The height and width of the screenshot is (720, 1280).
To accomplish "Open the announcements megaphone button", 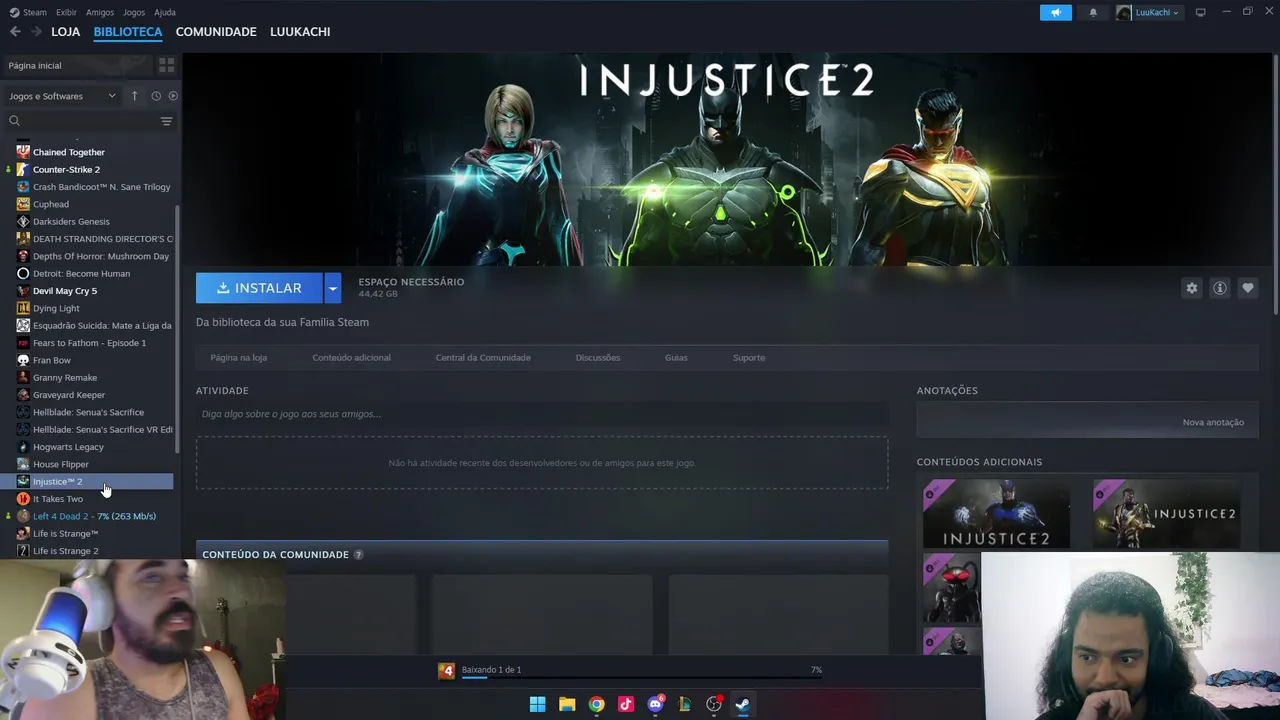I will coord(1055,12).
